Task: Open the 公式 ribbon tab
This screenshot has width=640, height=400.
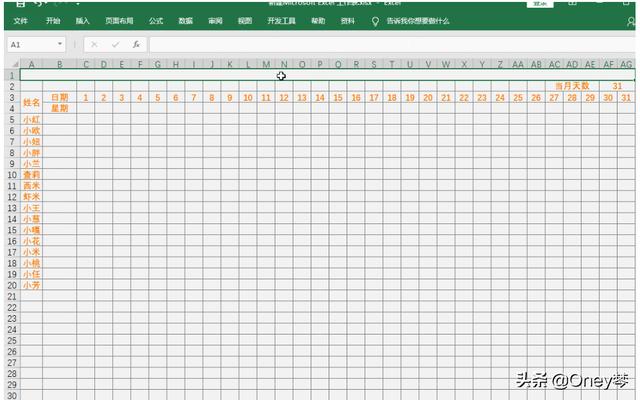Action: point(156,20)
